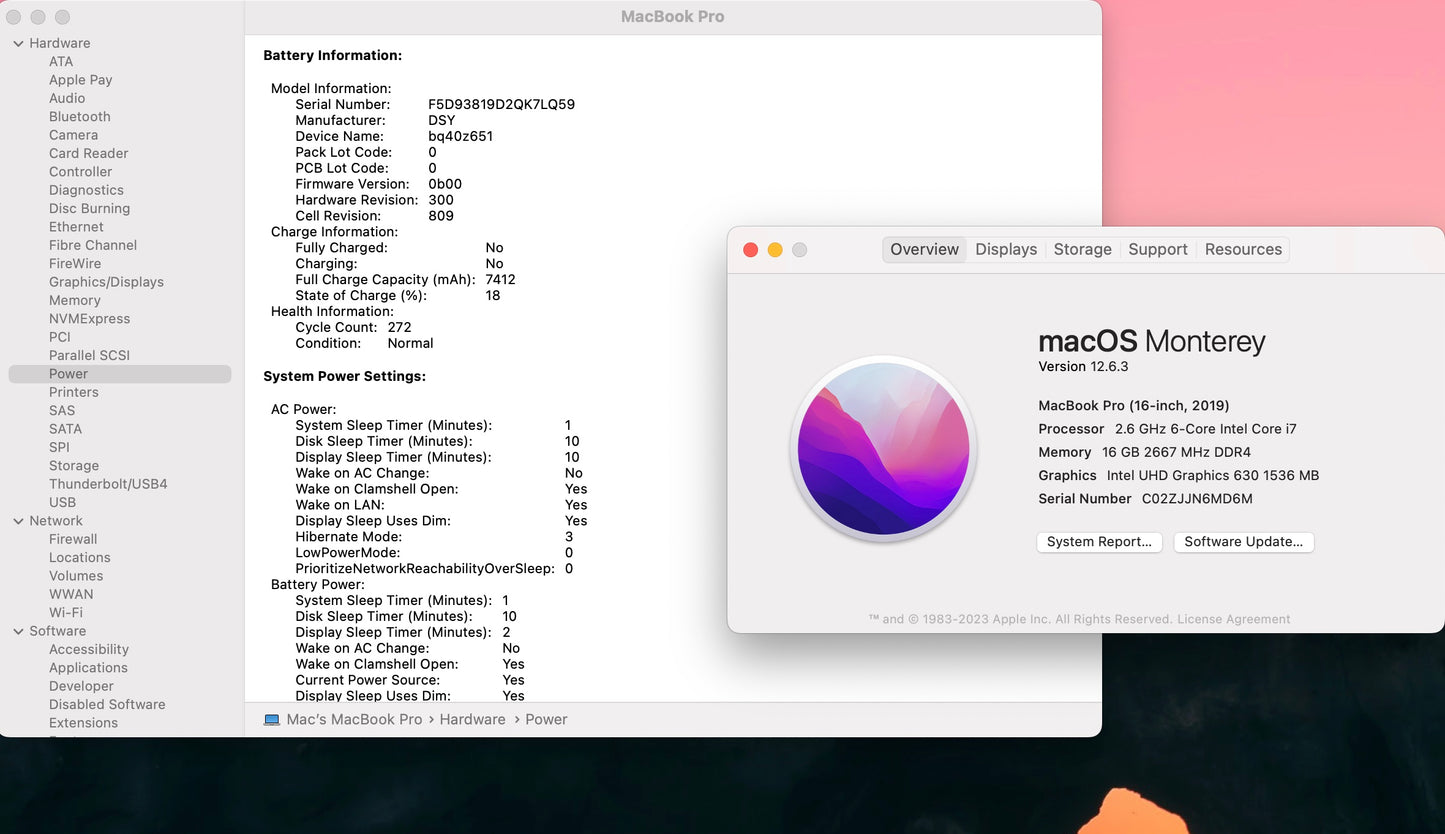Image resolution: width=1445 pixels, height=834 pixels.
Task: Go to the Resources tab
Action: point(1243,250)
